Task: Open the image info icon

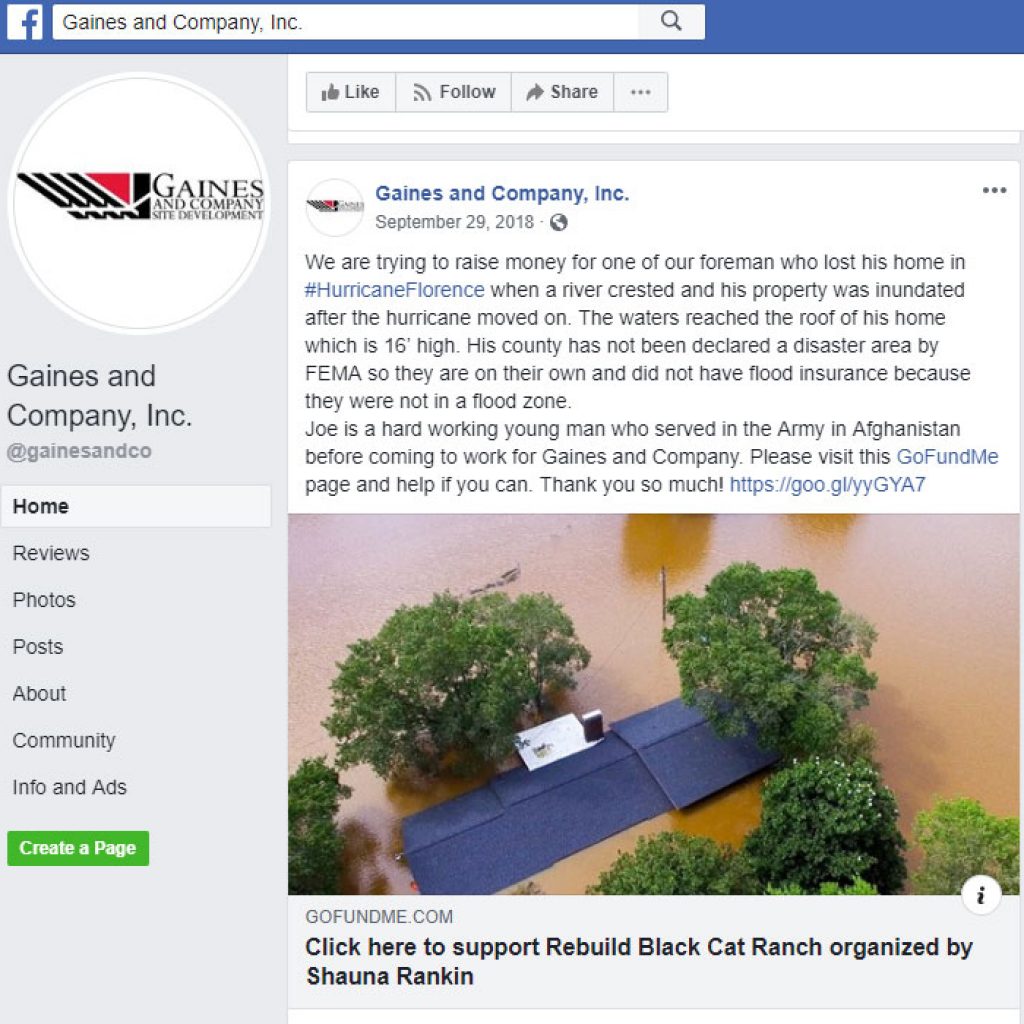Action: click(x=981, y=894)
